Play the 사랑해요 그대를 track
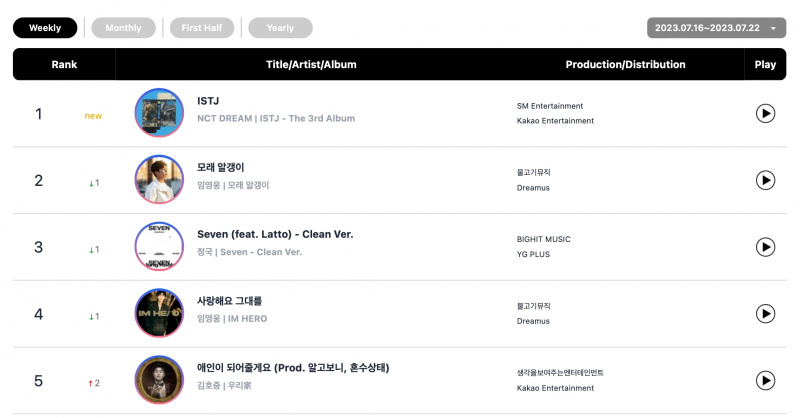Viewport: 800px width, 418px height. 765,313
